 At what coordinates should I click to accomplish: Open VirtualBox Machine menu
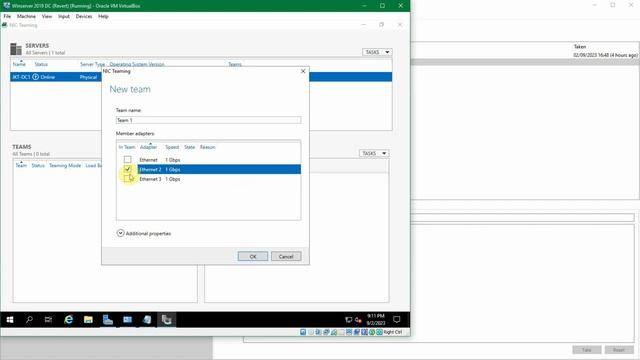[x=26, y=16]
